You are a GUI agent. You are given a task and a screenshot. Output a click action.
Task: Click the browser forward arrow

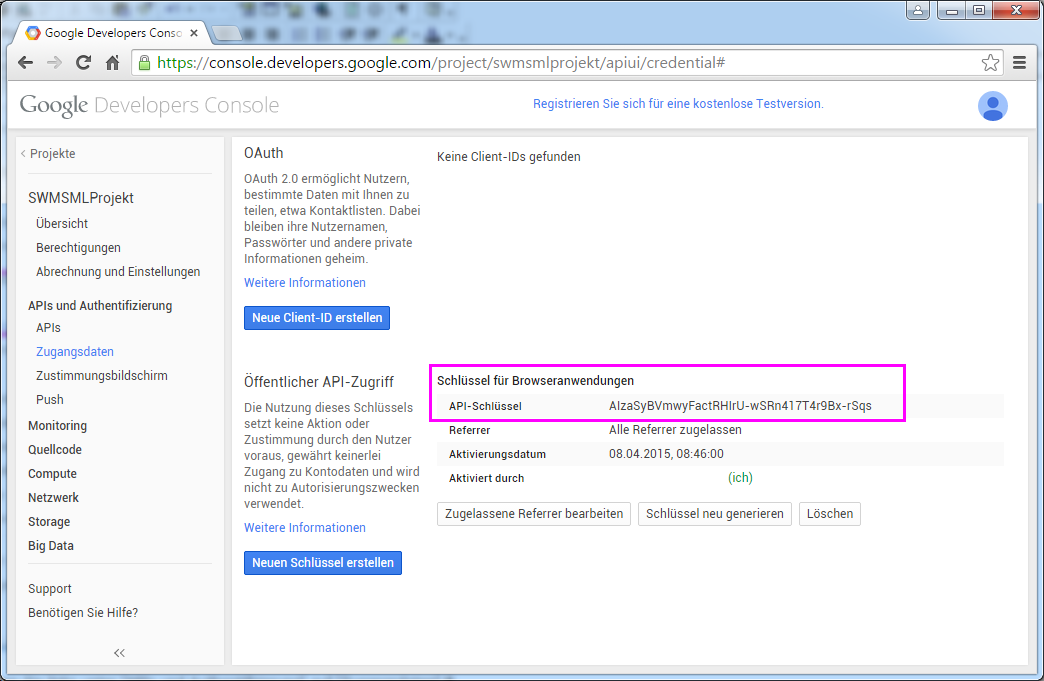(x=55, y=63)
